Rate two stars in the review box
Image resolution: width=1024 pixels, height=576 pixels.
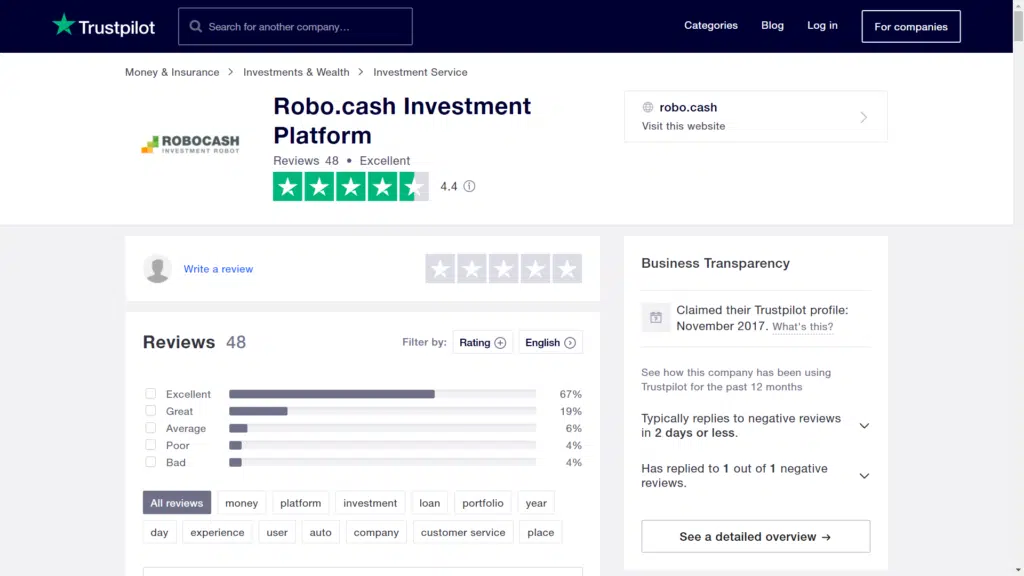click(x=472, y=268)
